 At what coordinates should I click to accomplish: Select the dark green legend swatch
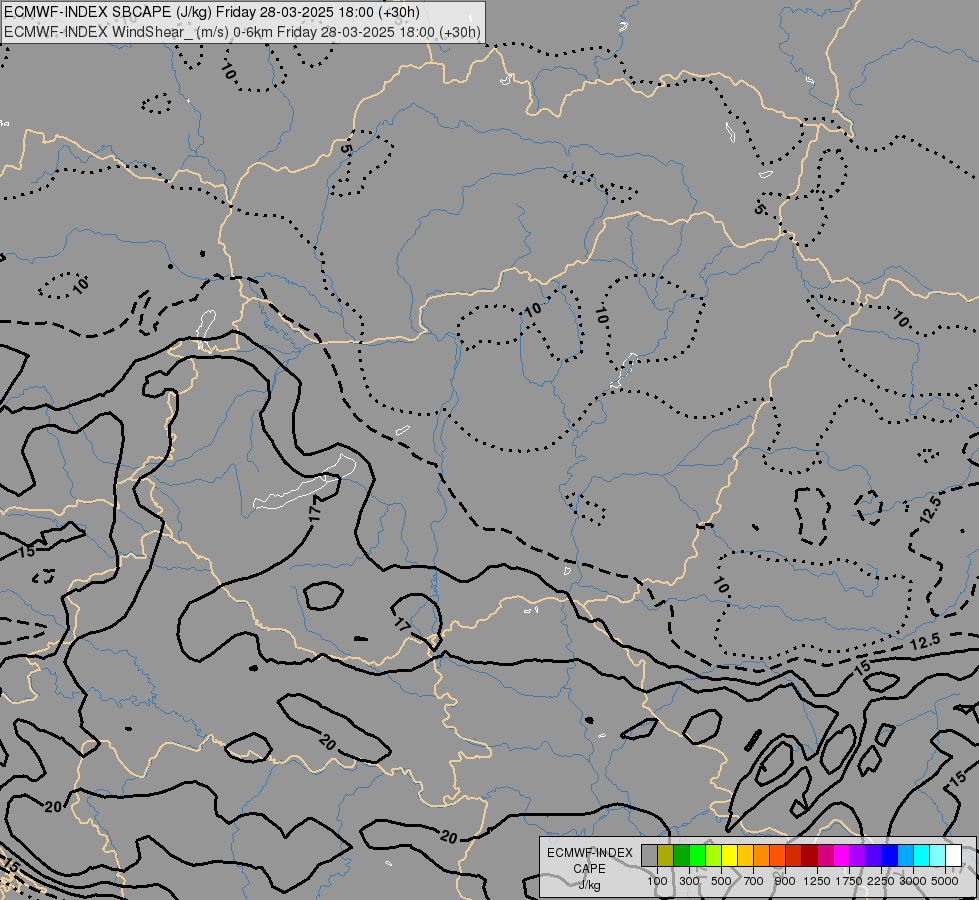[681, 855]
